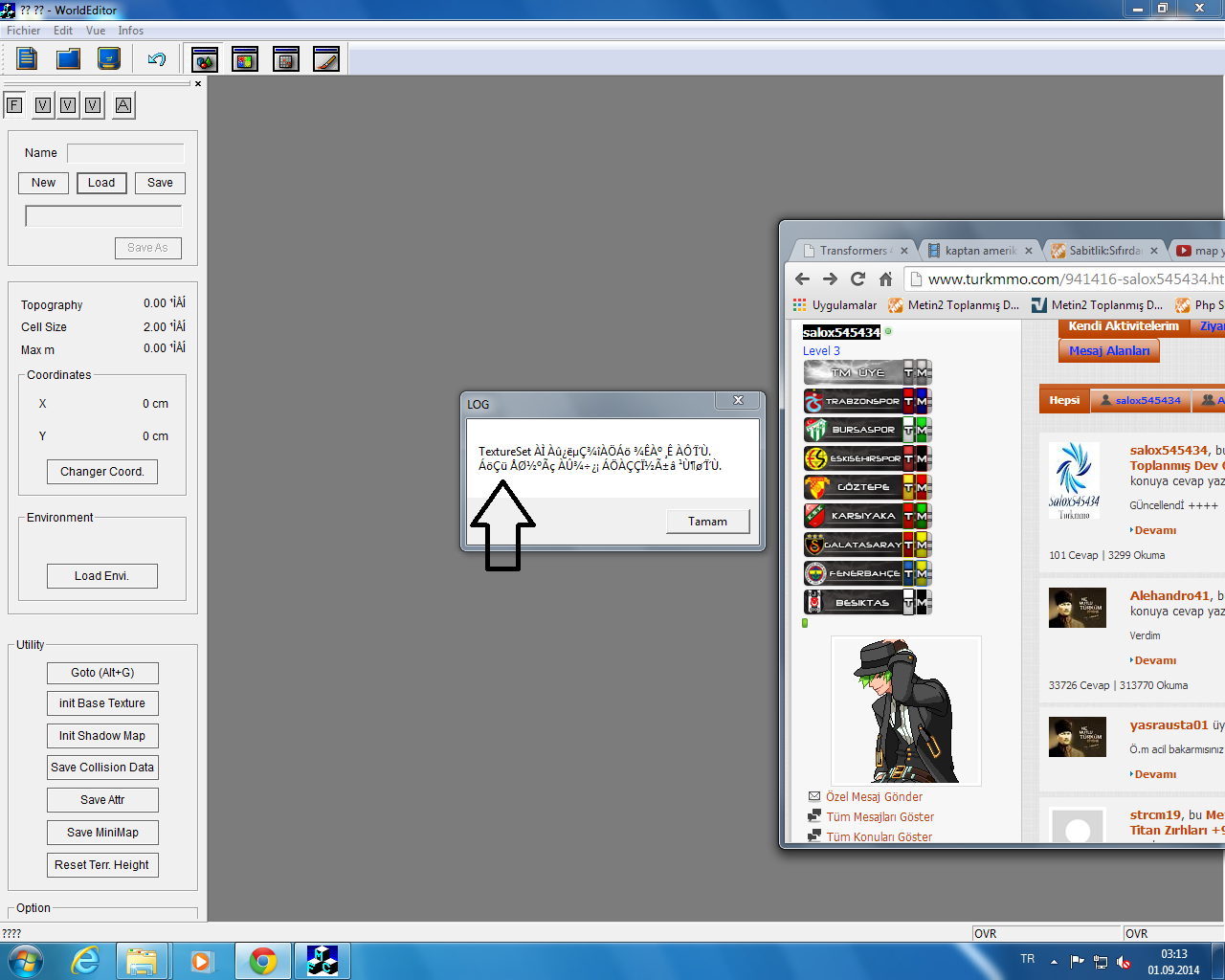Image resolution: width=1225 pixels, height=980 pixels.
Task: Click the blue save drive toolbar icon
Action: tap(109, 58)
